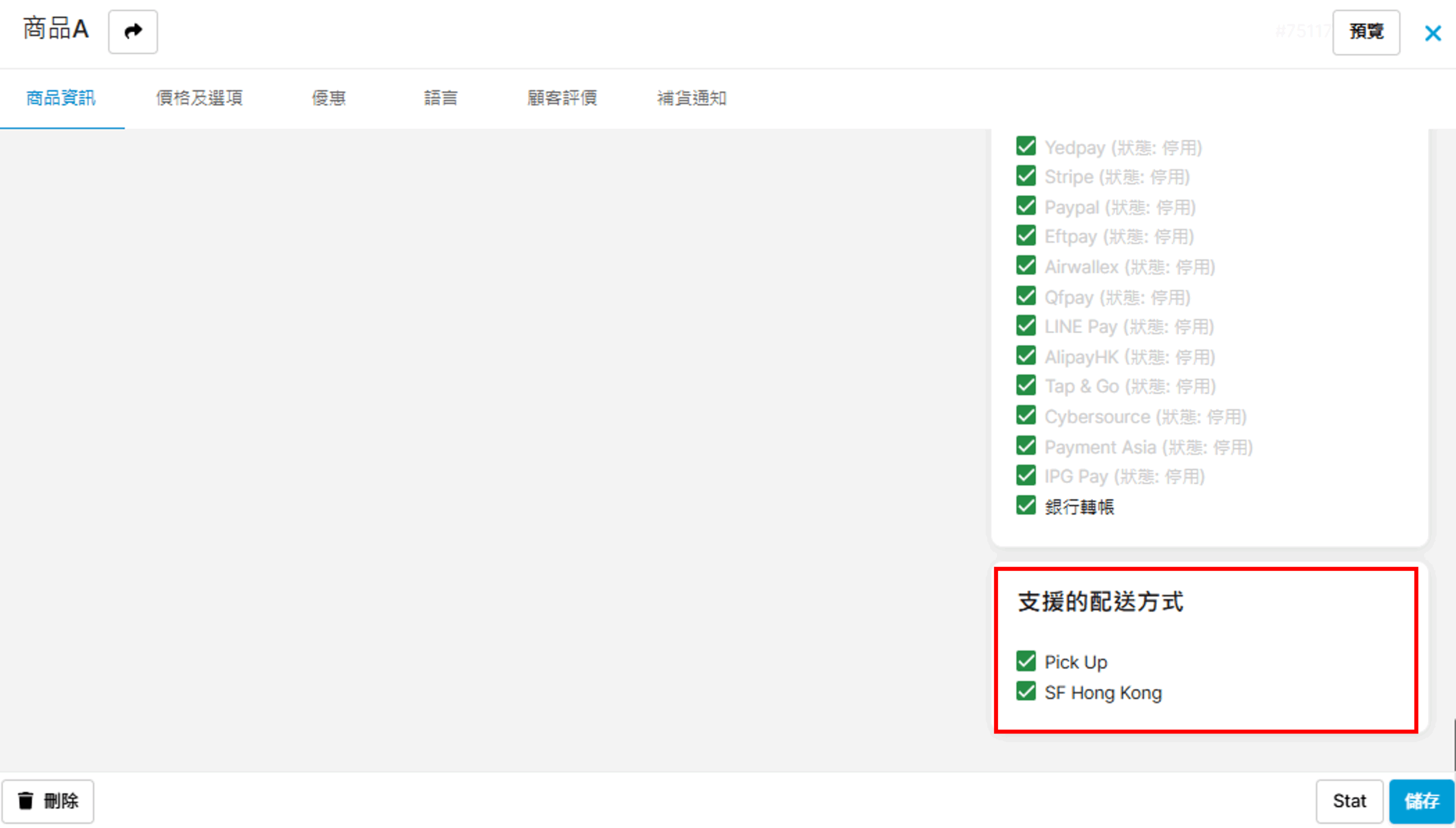Click the share arrow icon beside 商品A
Screen dimensions: 1456x828
[133, 31]
